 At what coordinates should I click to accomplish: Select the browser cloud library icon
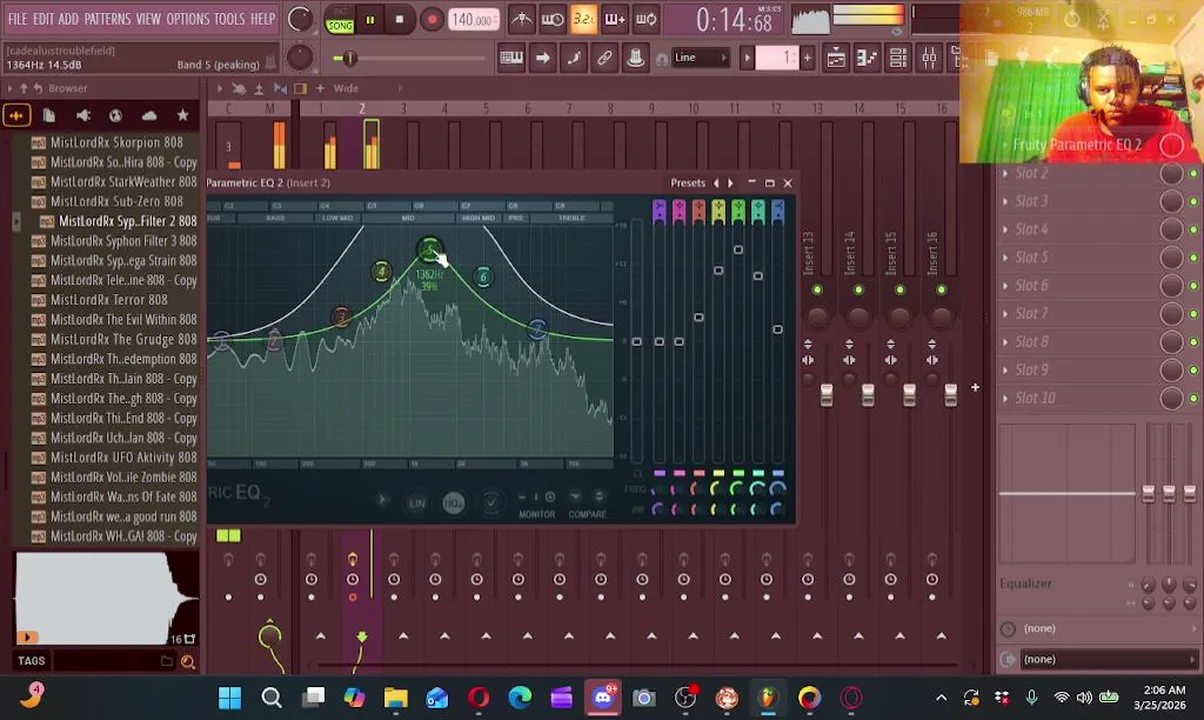149,116
